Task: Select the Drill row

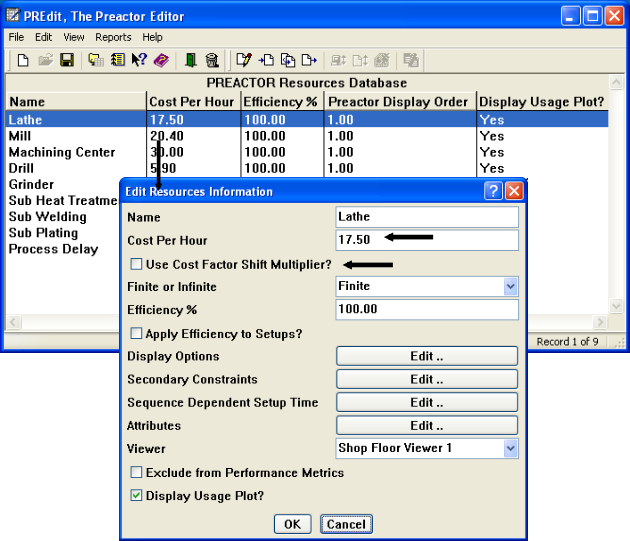Action: (307, 168)
